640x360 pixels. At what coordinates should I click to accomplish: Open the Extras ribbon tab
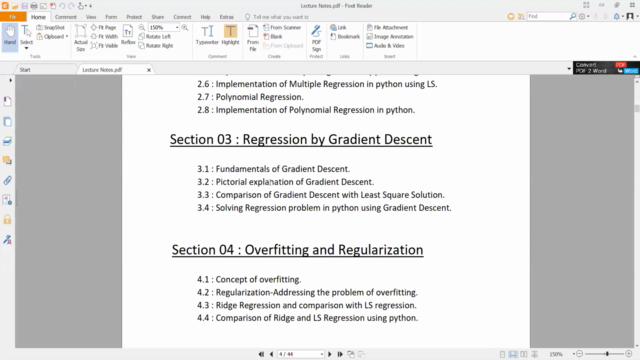click(227, 17)
